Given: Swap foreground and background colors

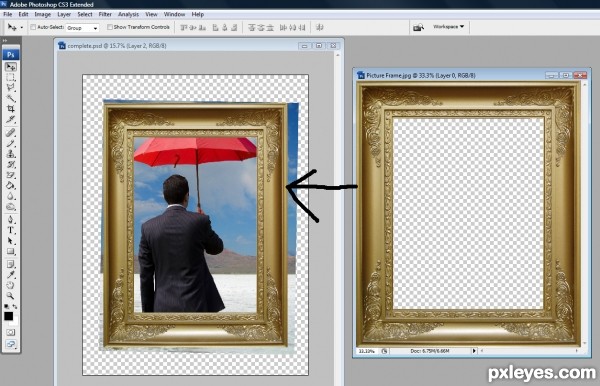Looking at the screenshot, I should click(15, 306).
